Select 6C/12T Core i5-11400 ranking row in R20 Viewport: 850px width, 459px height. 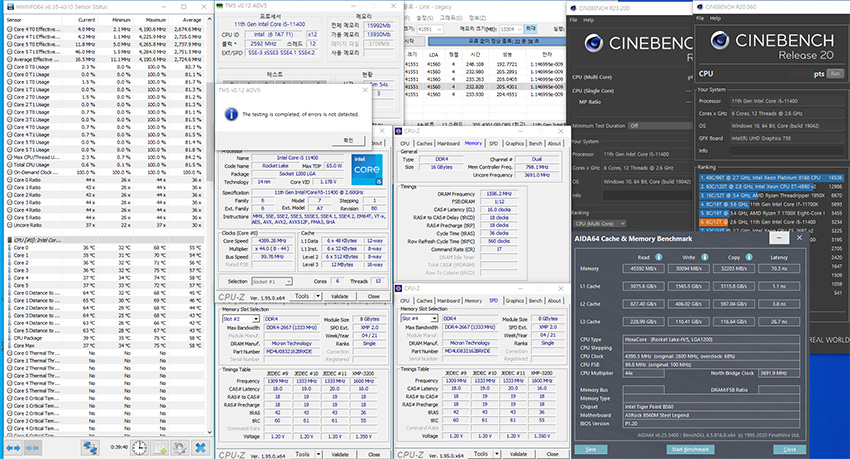click(770, 222)
